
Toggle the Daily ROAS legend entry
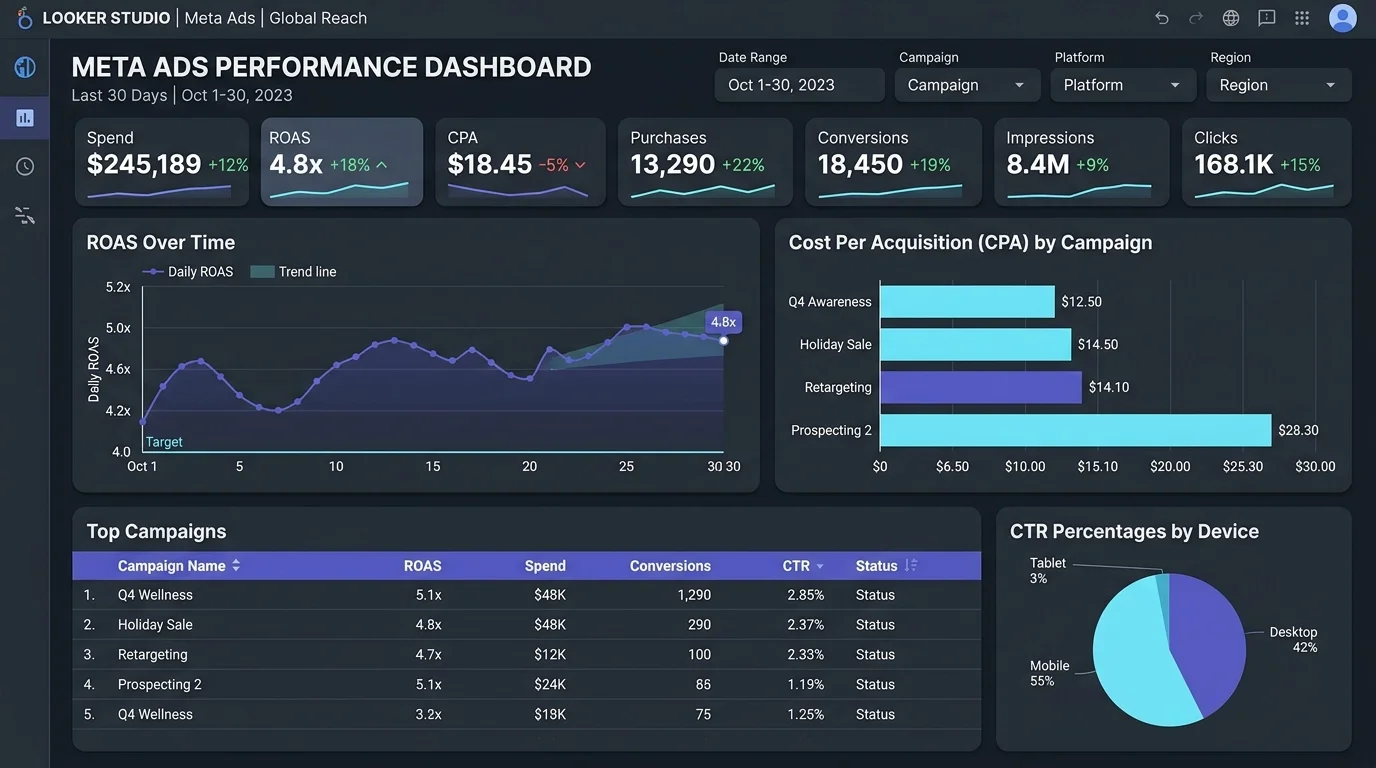coord(188,272)
